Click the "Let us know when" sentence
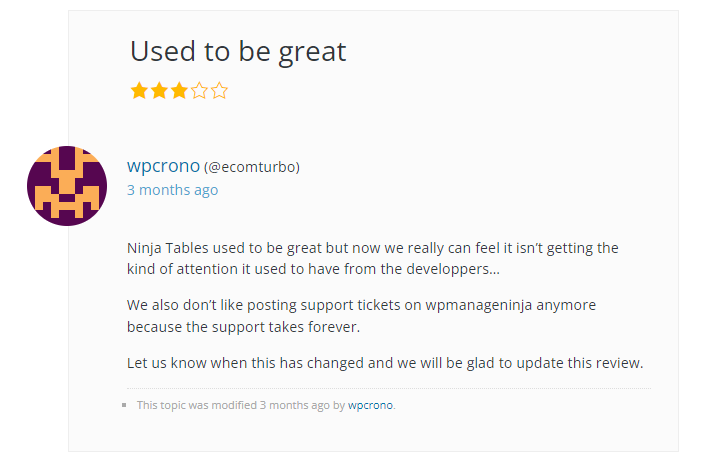The height and width of the screenshot is (461, 716). tap(385, 363)
